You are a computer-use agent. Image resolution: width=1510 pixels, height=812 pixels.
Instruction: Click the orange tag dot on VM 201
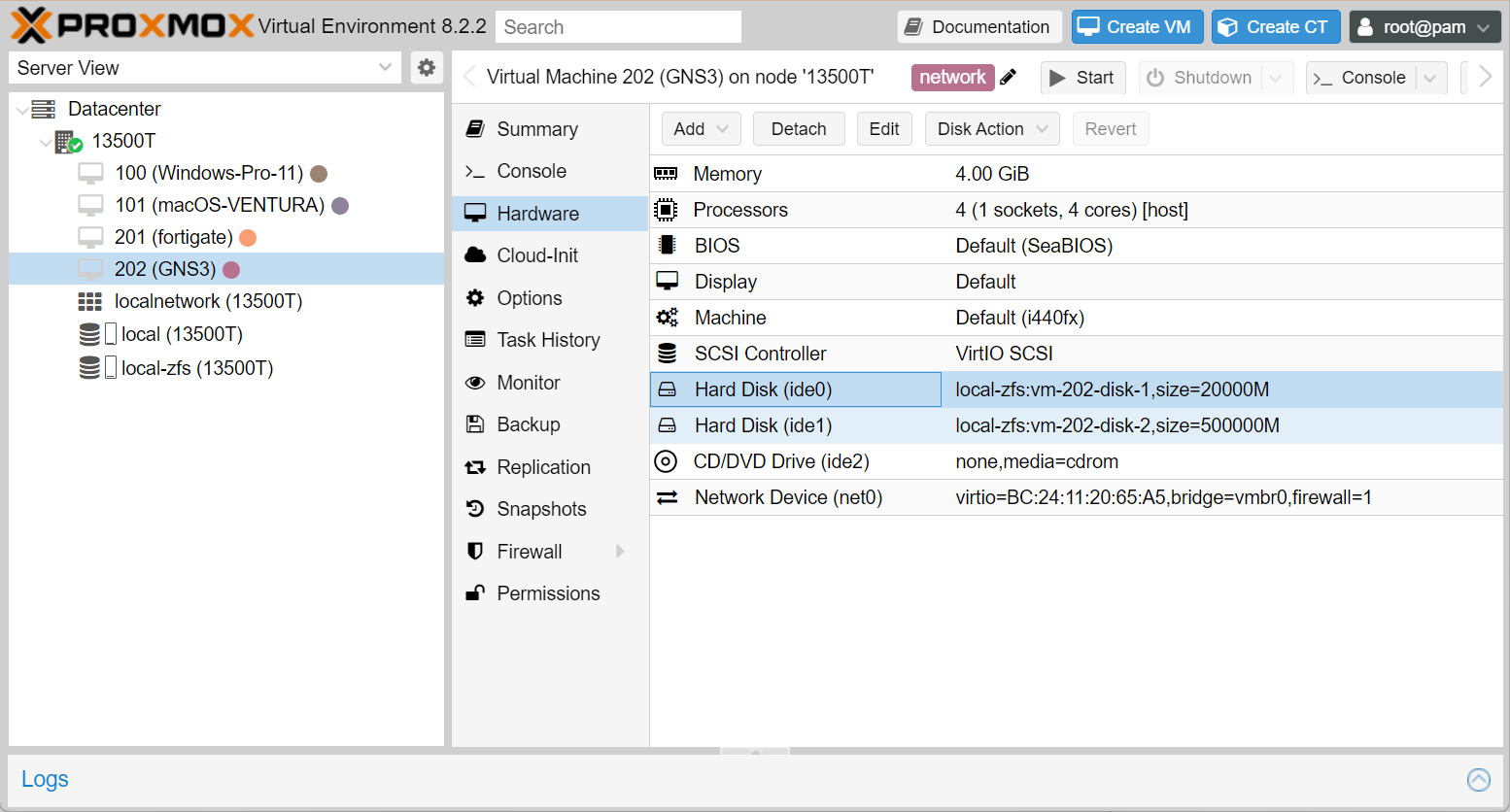click(248, 238)
